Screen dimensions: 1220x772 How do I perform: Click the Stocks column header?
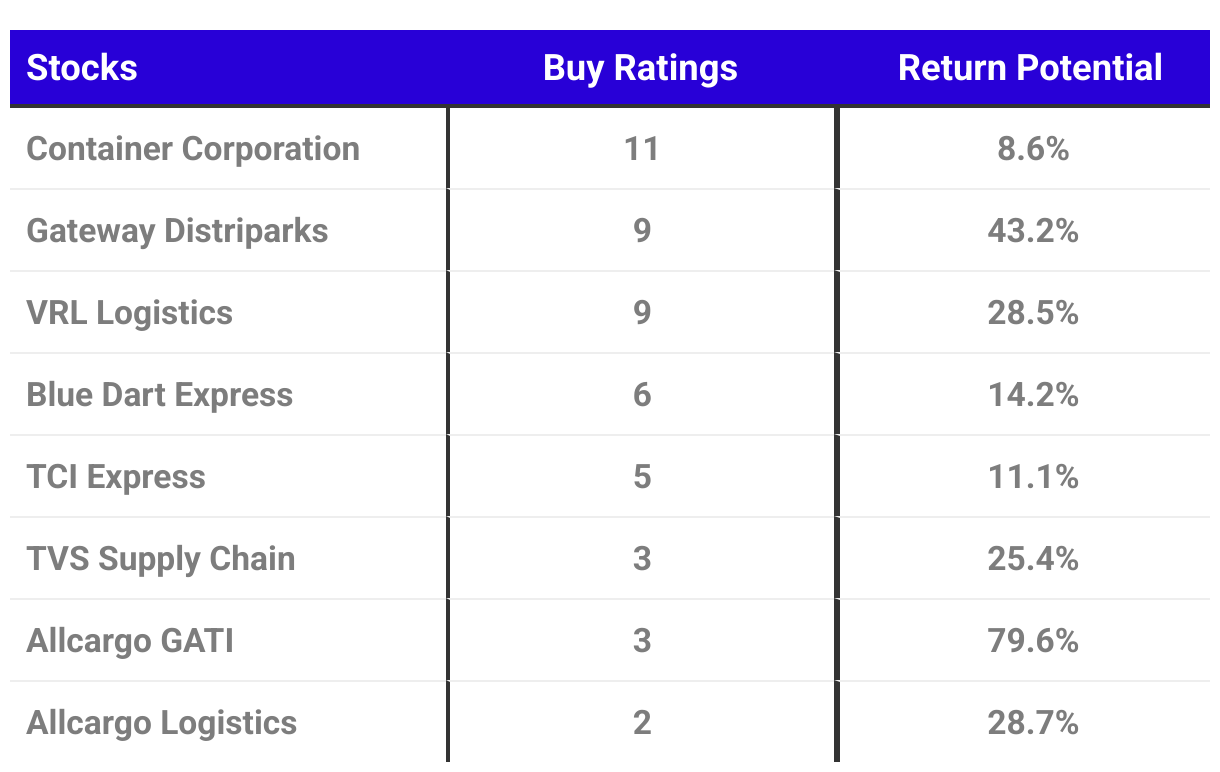(82, 68)
